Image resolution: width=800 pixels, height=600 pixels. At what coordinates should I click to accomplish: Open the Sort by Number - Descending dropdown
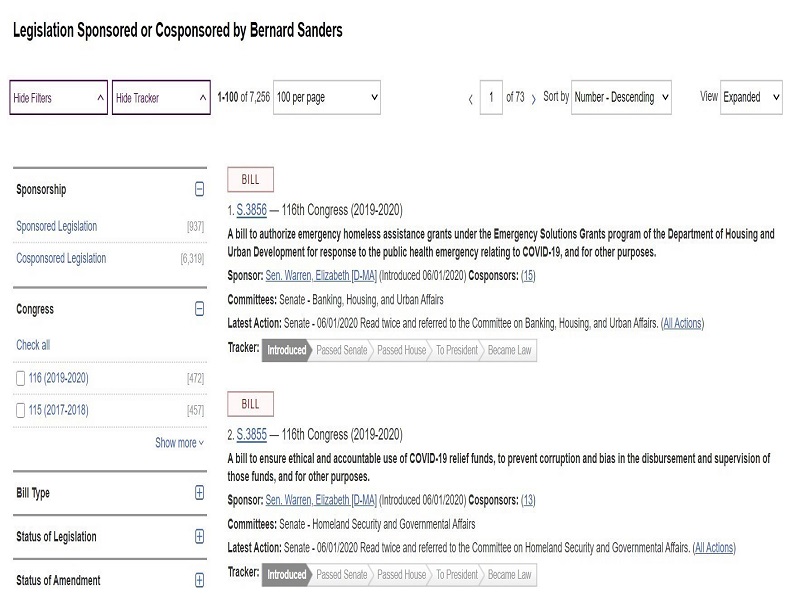621,97
